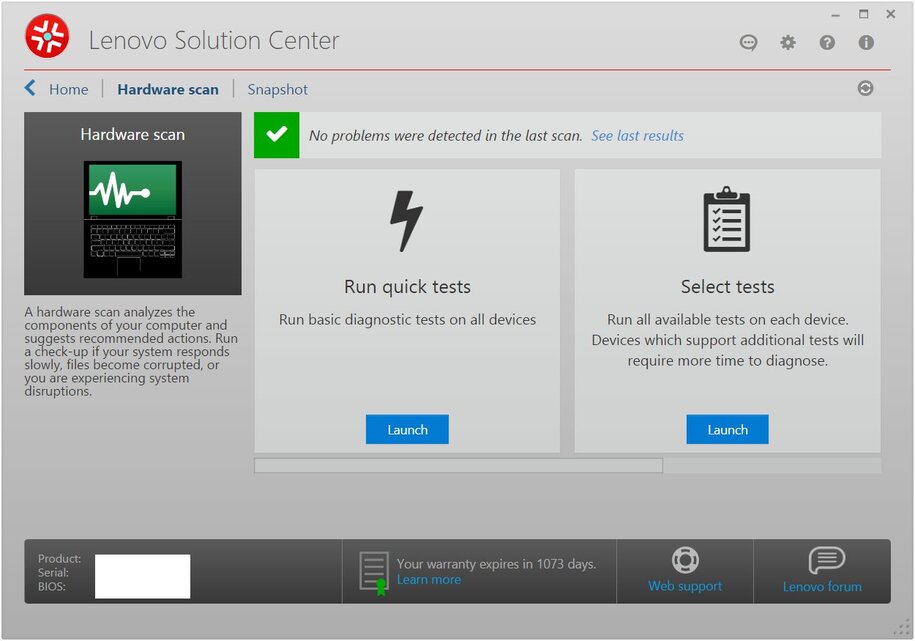Click the lightning bolt quick tests icon
Screen dimensions: 915x641
(407, 221)
